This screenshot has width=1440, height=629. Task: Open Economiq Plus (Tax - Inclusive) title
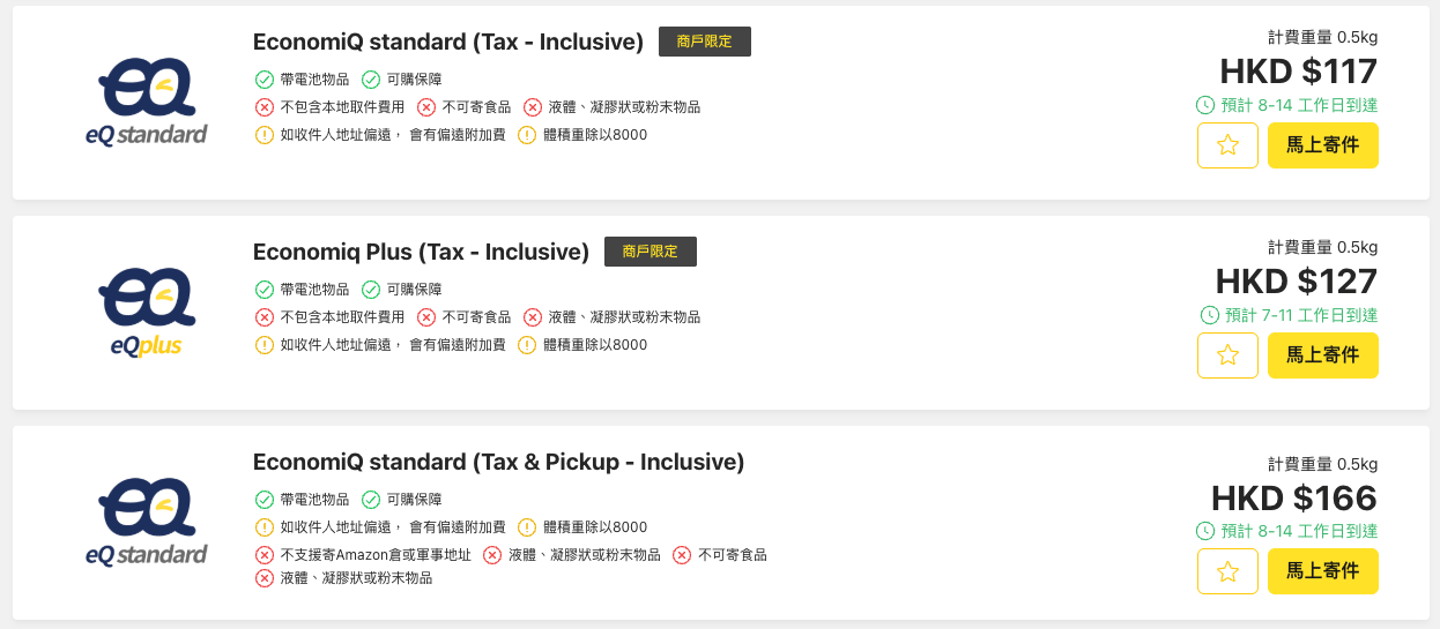point(421,252)
